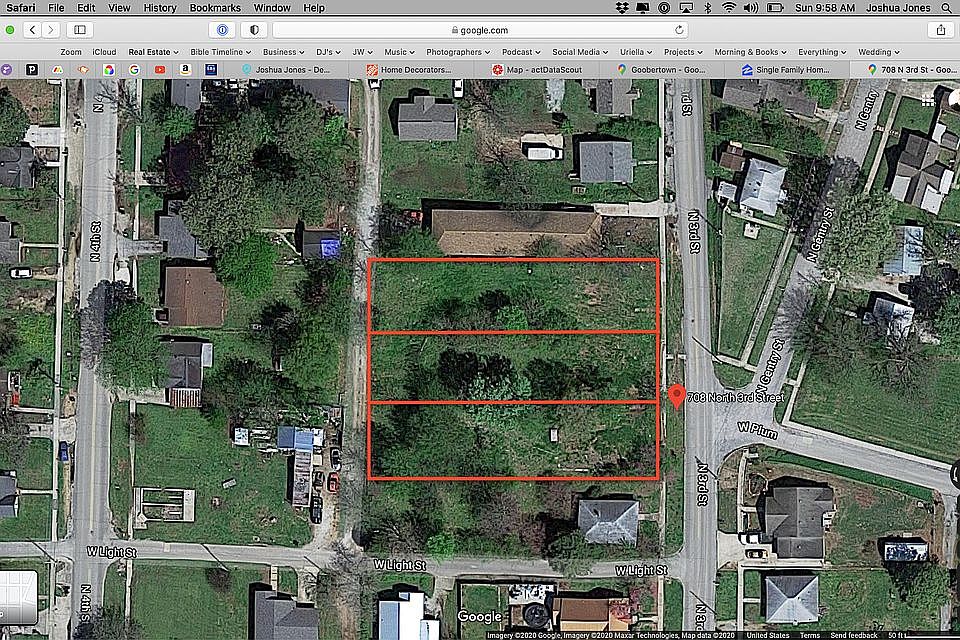960x640 pixels.
Task: Show the Safari sidebar
Action: (x=80, y=29)
